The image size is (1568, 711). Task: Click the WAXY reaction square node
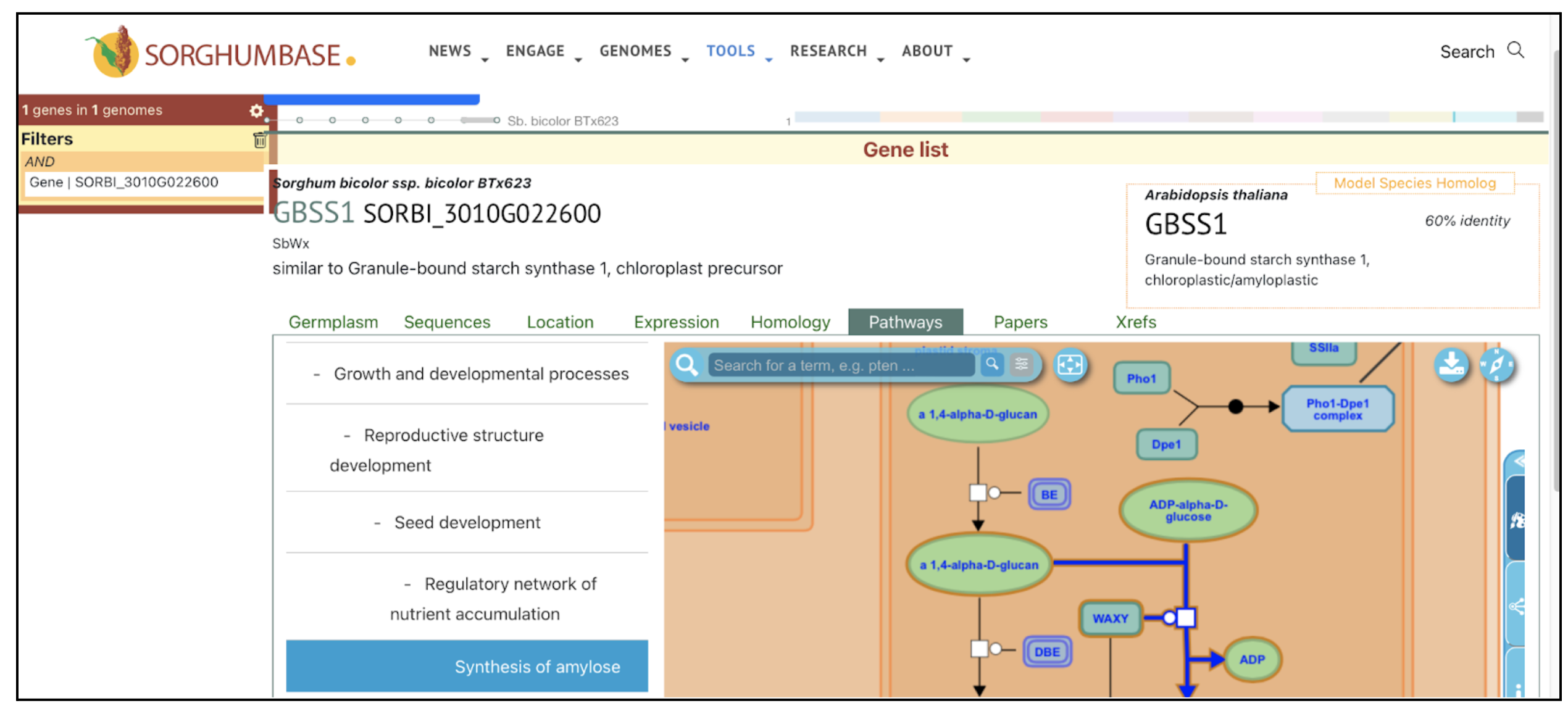1186,617
